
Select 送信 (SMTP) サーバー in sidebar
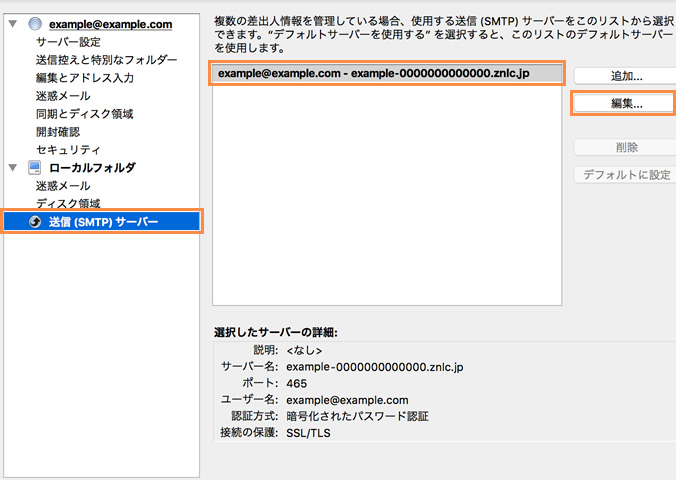pyautogui.click(x=103, y=221)
